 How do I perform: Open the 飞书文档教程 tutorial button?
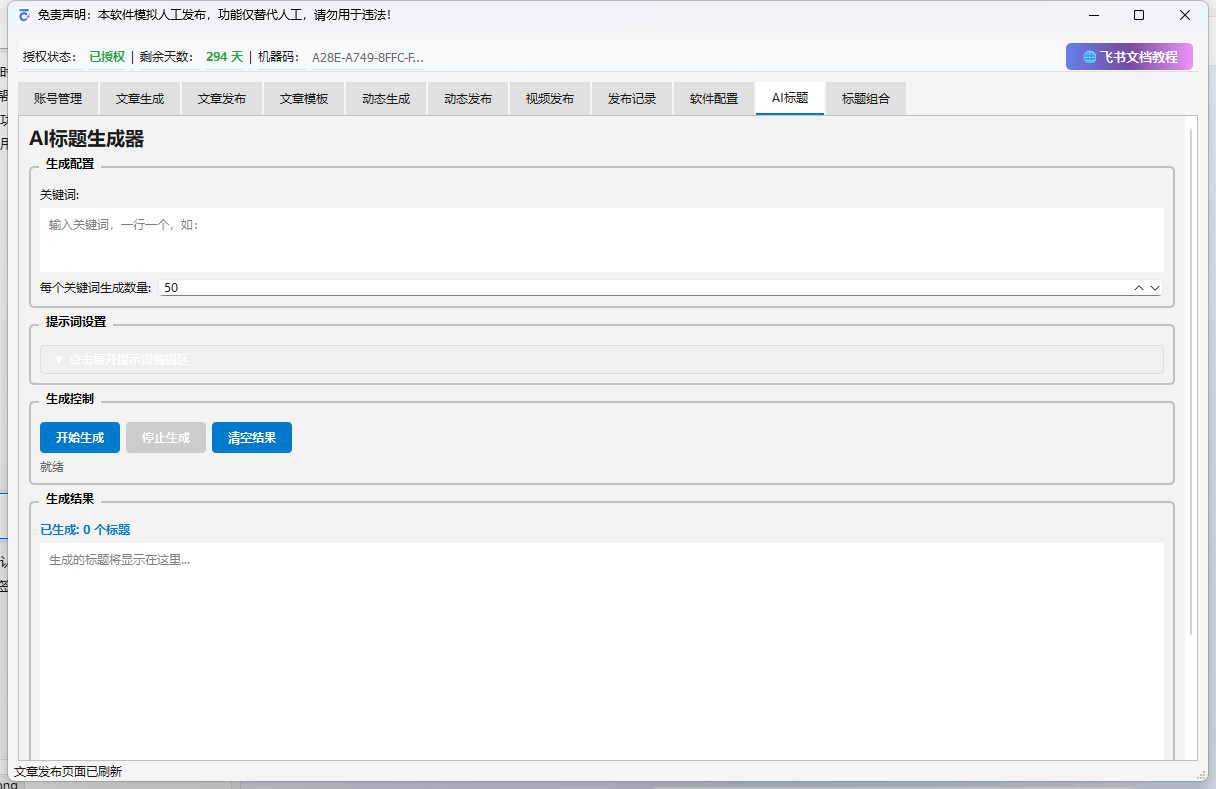[x=1129, y=57]
